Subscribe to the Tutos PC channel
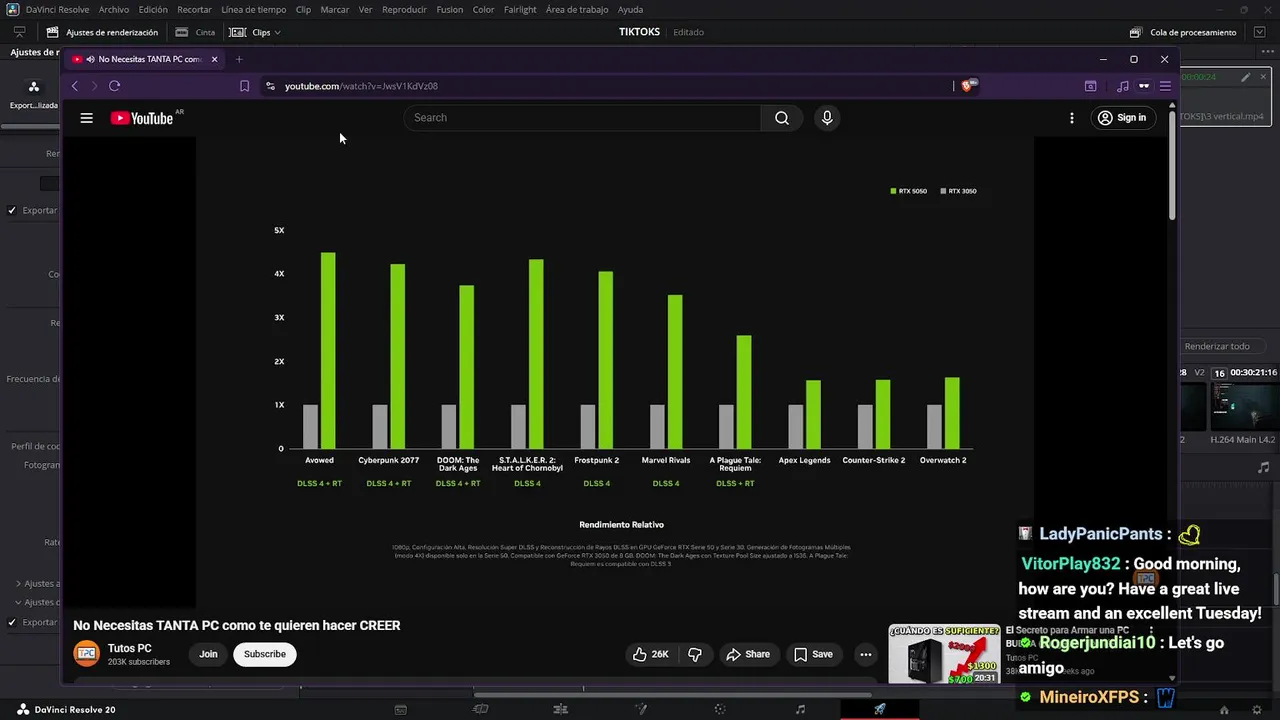Screen dimensions: 1280x720 (x=265, y=654)
